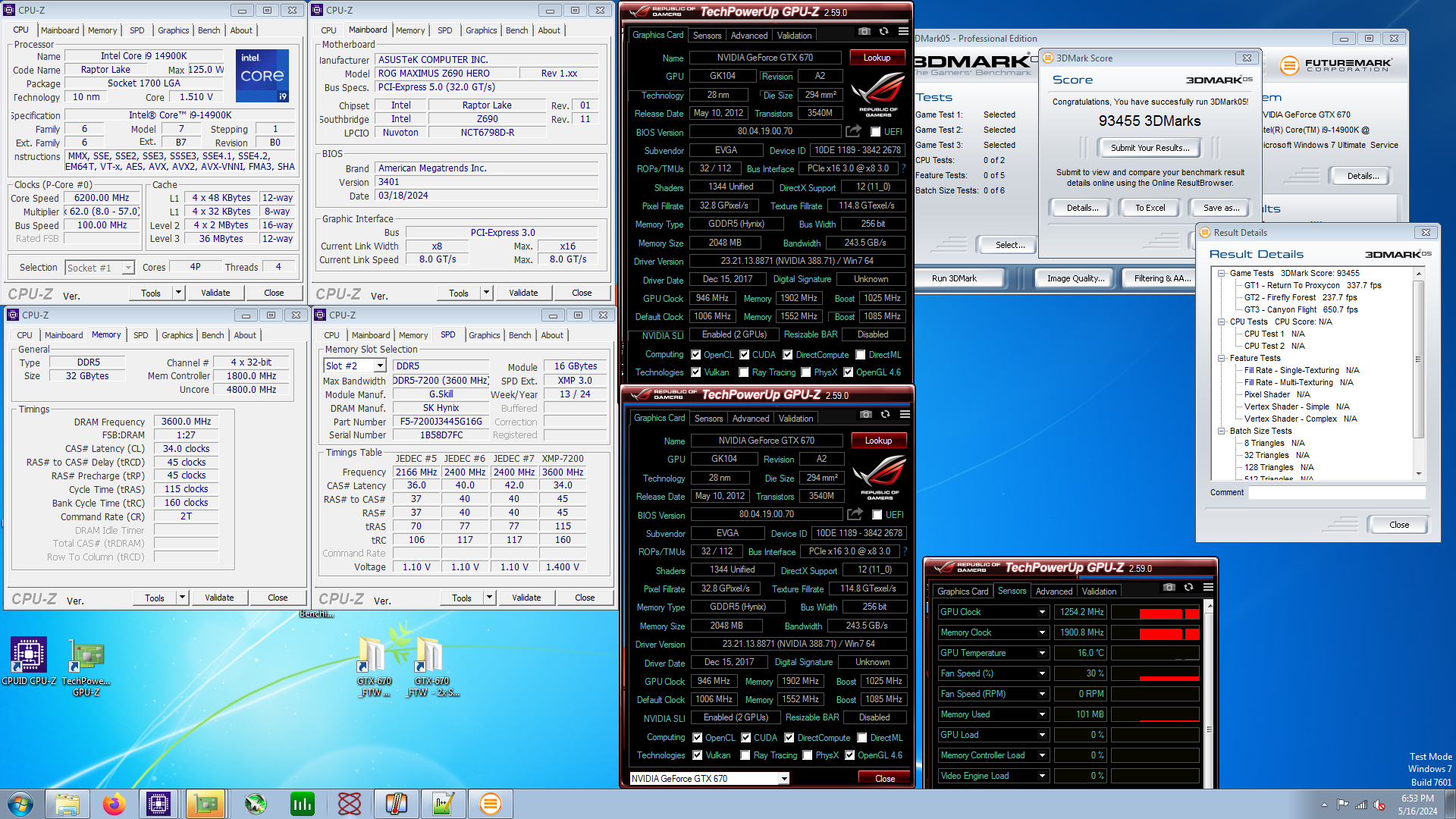Click the Bus Interface question mark in upper GPU-Z
1456x819 pixels.
(904, 168)
